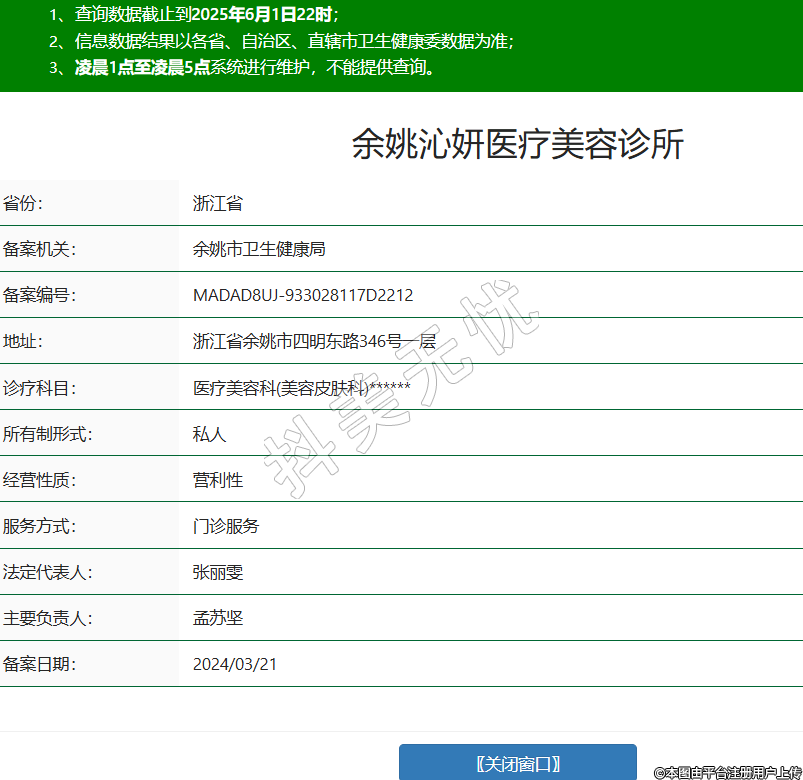The height and width of the screenshot is (780, 803).
Task: Click the 地址 field label
Action: (x=23, y=342)
